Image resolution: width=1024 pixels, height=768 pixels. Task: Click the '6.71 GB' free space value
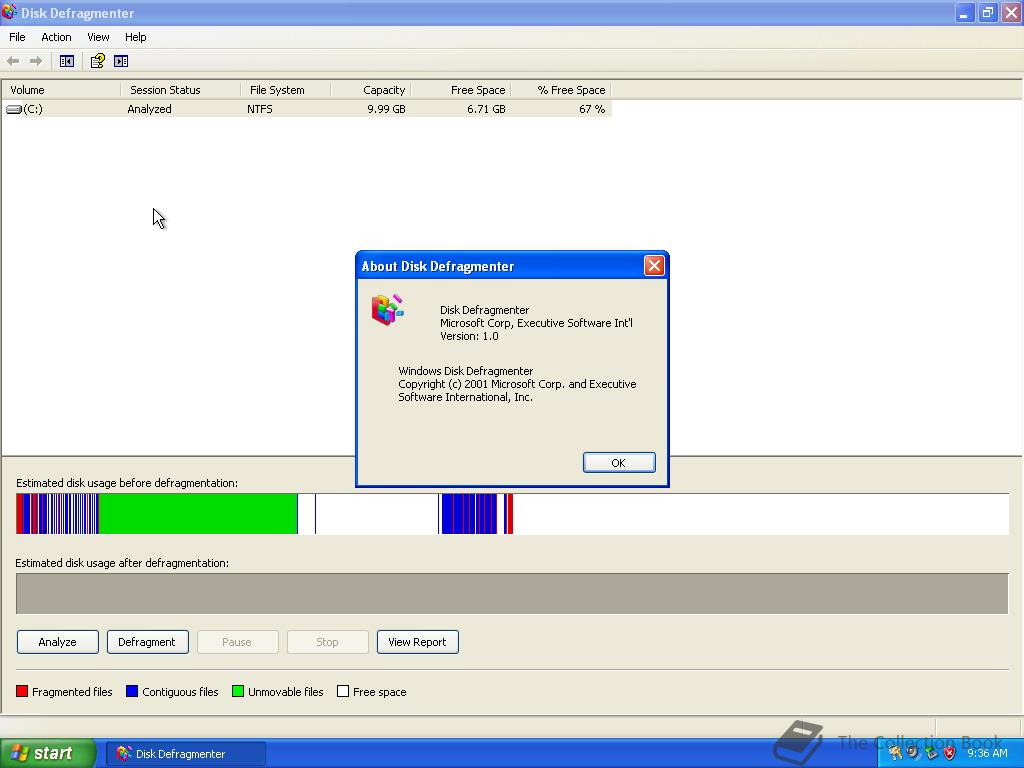point(486,109)
